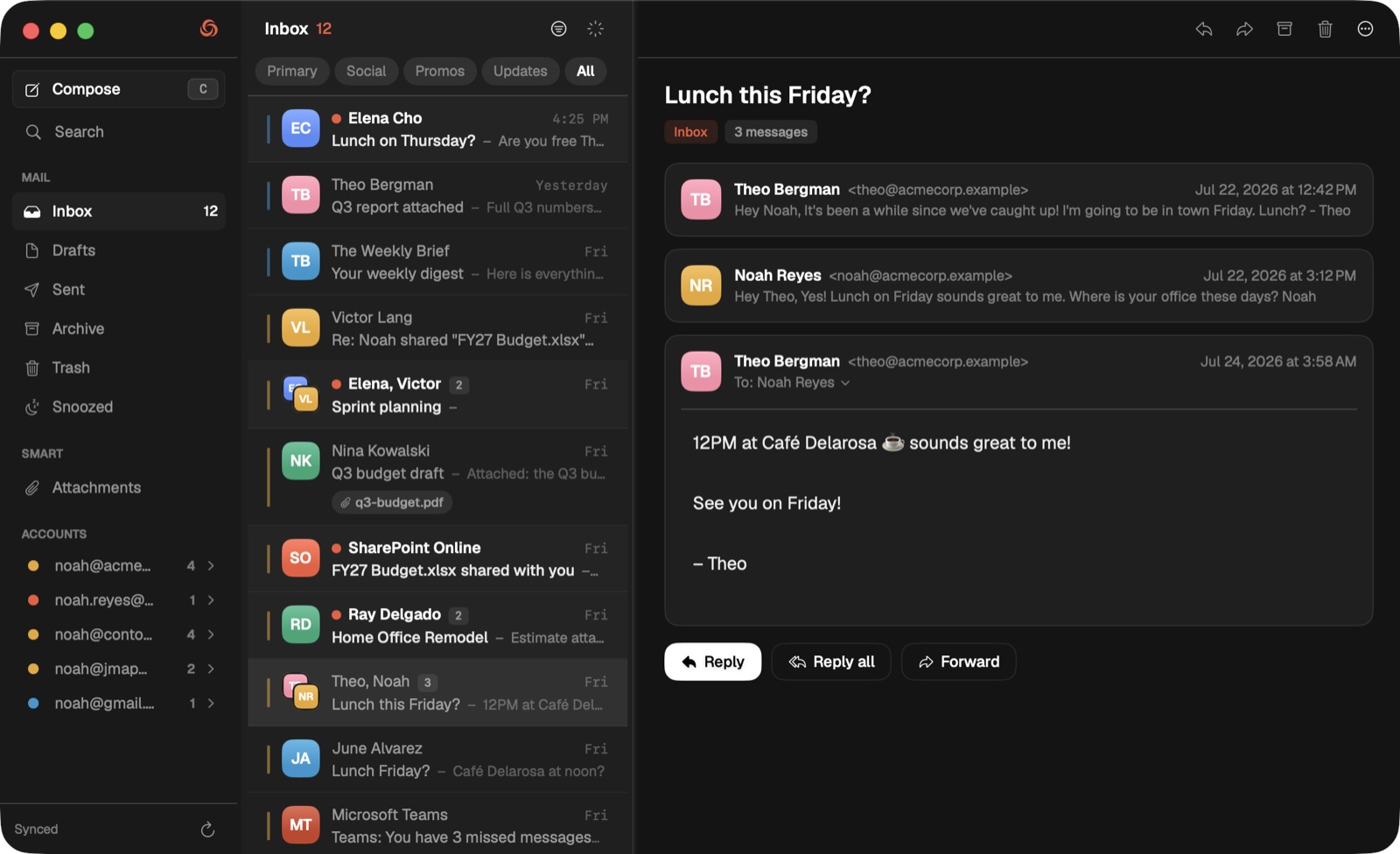Open the FY27 Budget.xlsx shared email
Screen dimensions: 1400x854
(x=438, y=559)
